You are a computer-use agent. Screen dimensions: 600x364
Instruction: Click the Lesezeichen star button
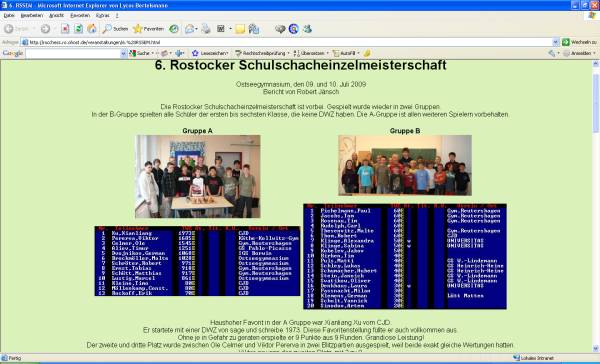coord(210,53)
